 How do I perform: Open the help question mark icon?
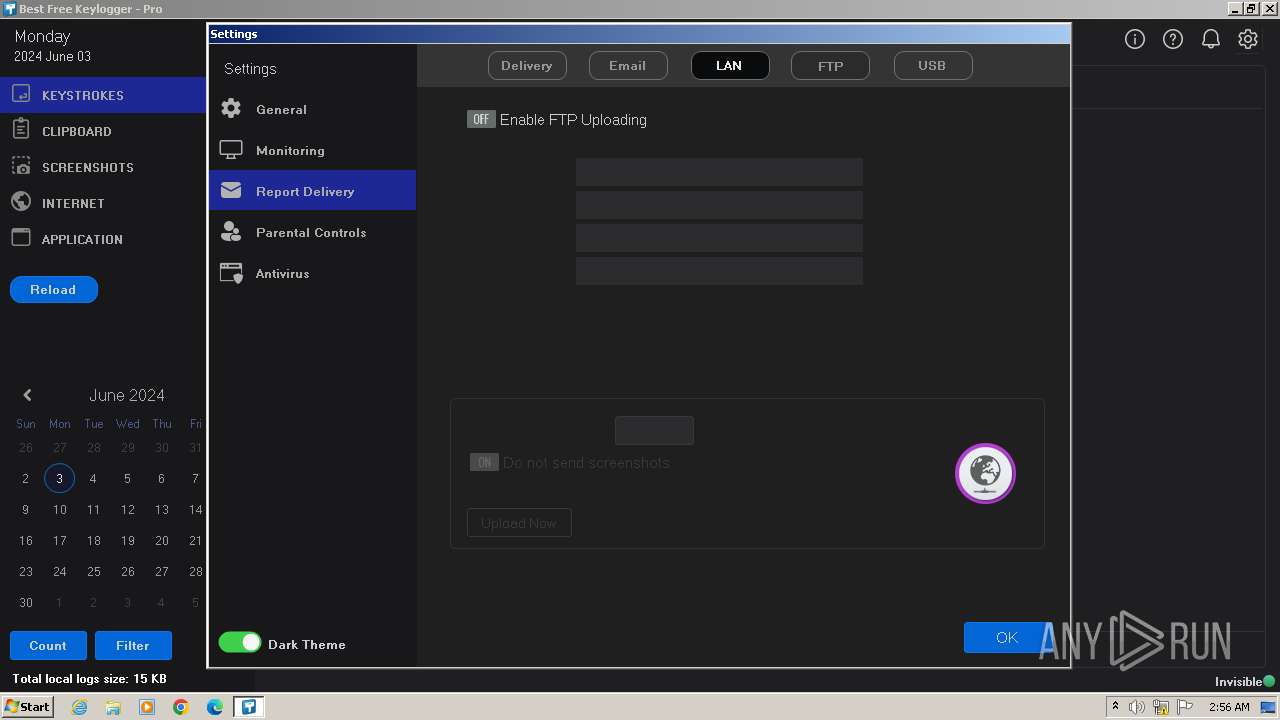pyautogui.click(x=1173, y=39)
